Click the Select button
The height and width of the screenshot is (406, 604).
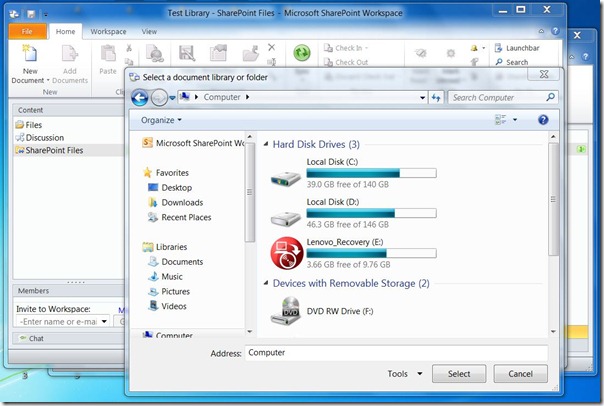point(459,374)
